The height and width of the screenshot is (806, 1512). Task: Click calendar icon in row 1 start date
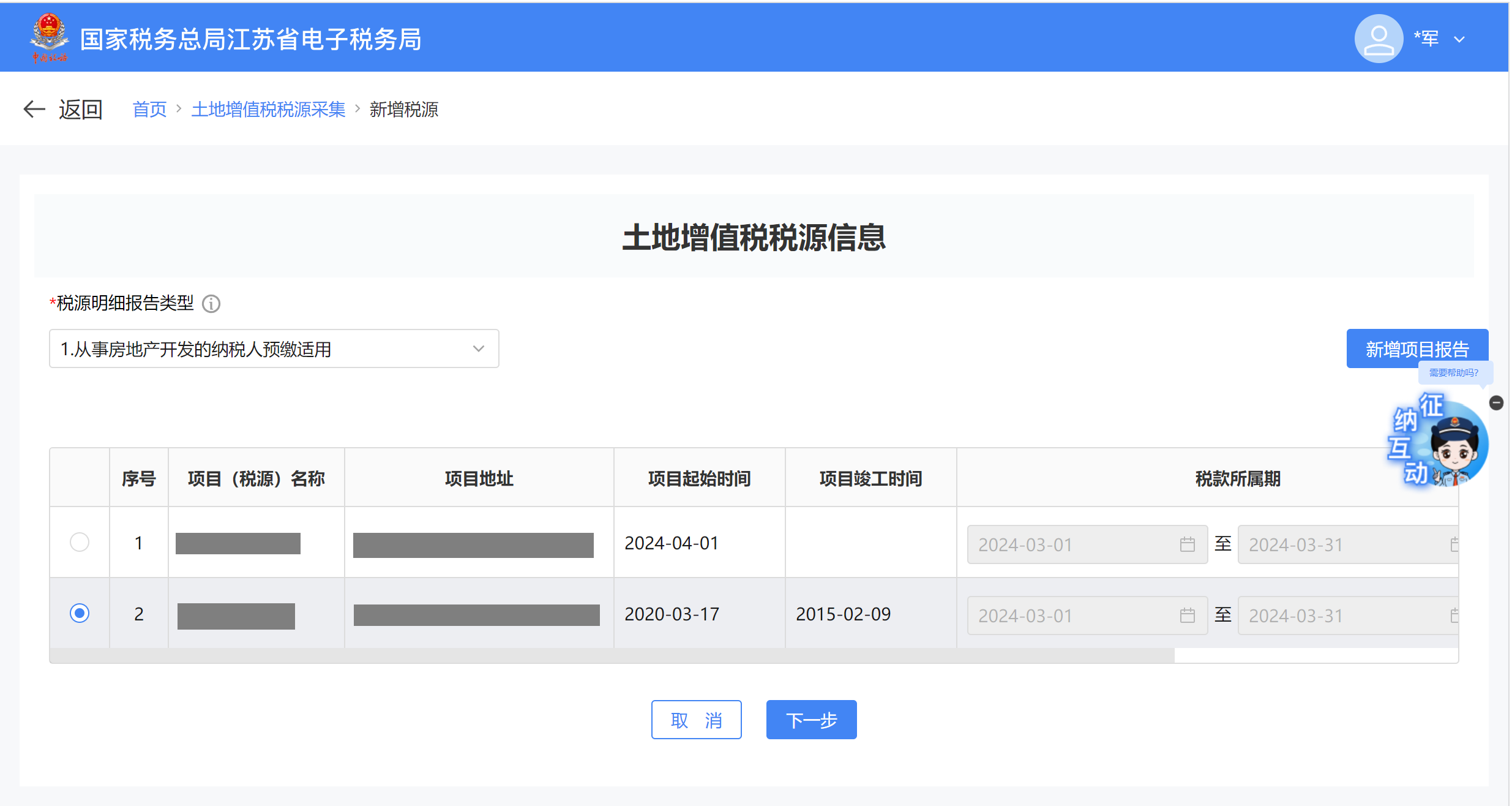pyautogui.click(x=1187, y=544)
